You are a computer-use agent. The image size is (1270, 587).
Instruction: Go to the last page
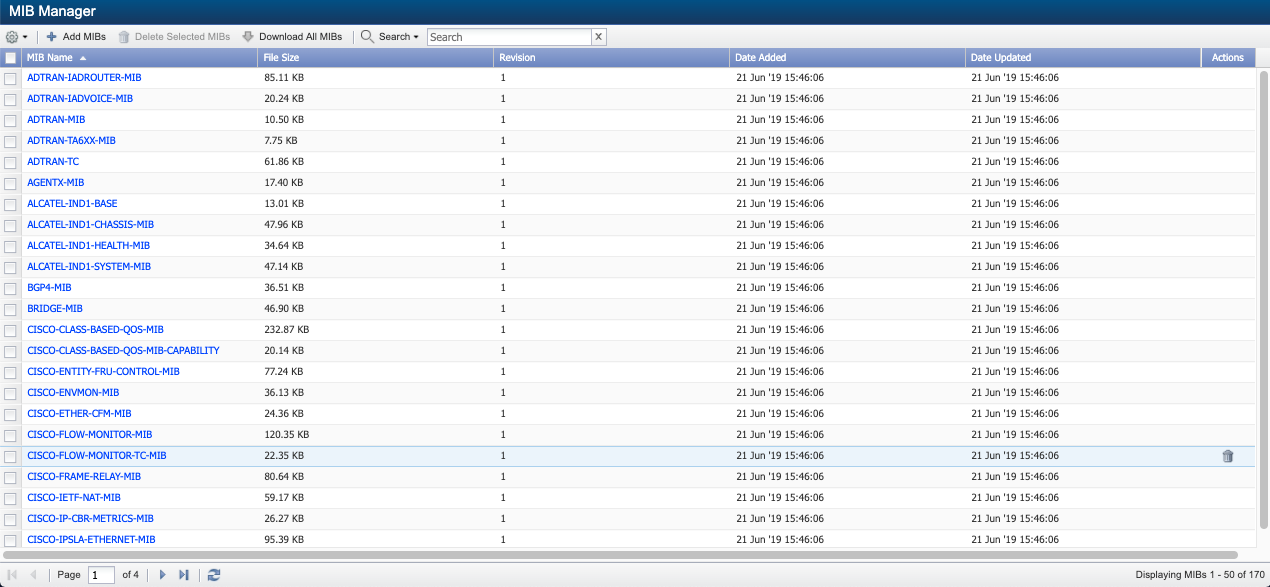[x=184, y=575]
